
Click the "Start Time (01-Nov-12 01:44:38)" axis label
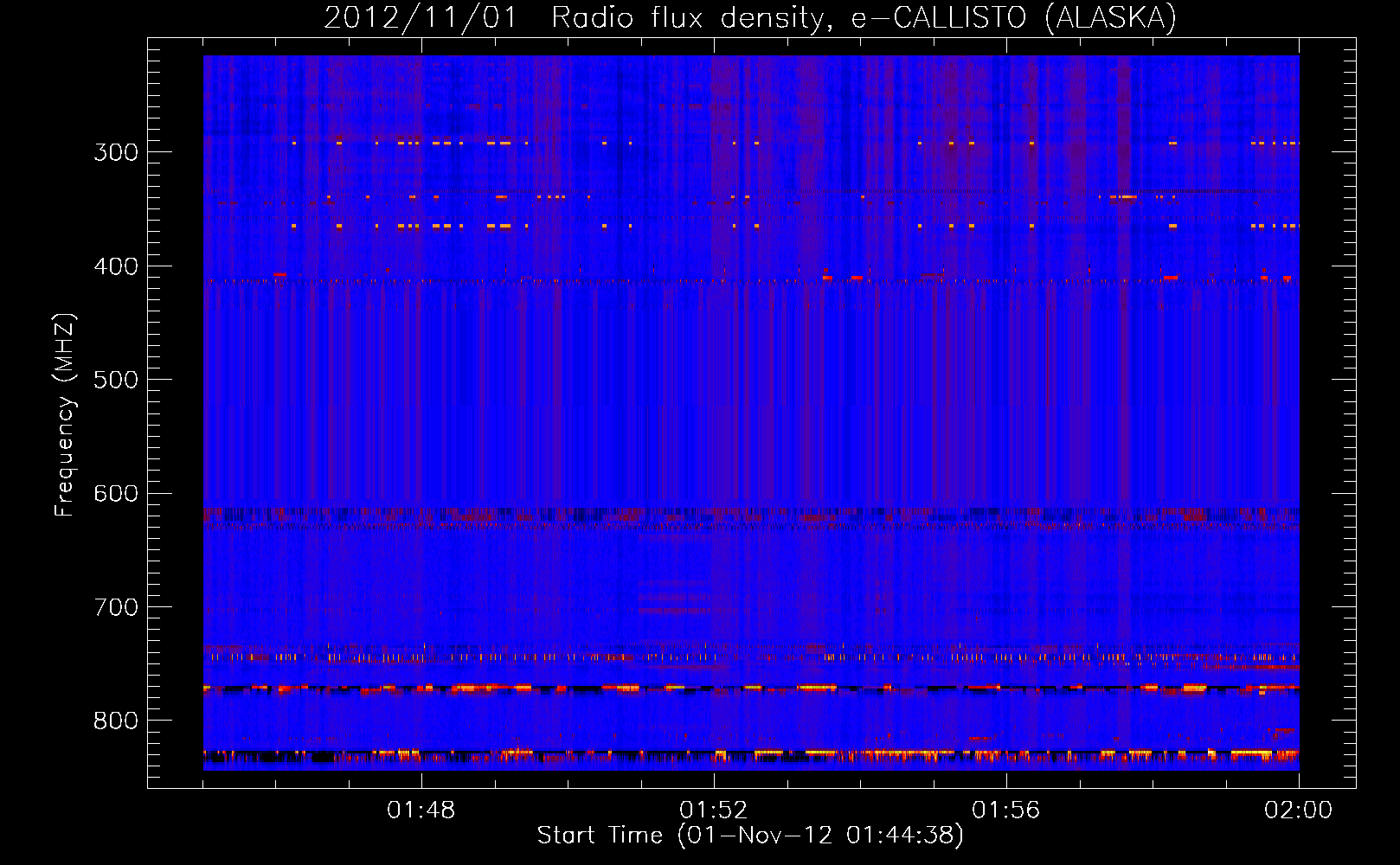click(750, 835)
